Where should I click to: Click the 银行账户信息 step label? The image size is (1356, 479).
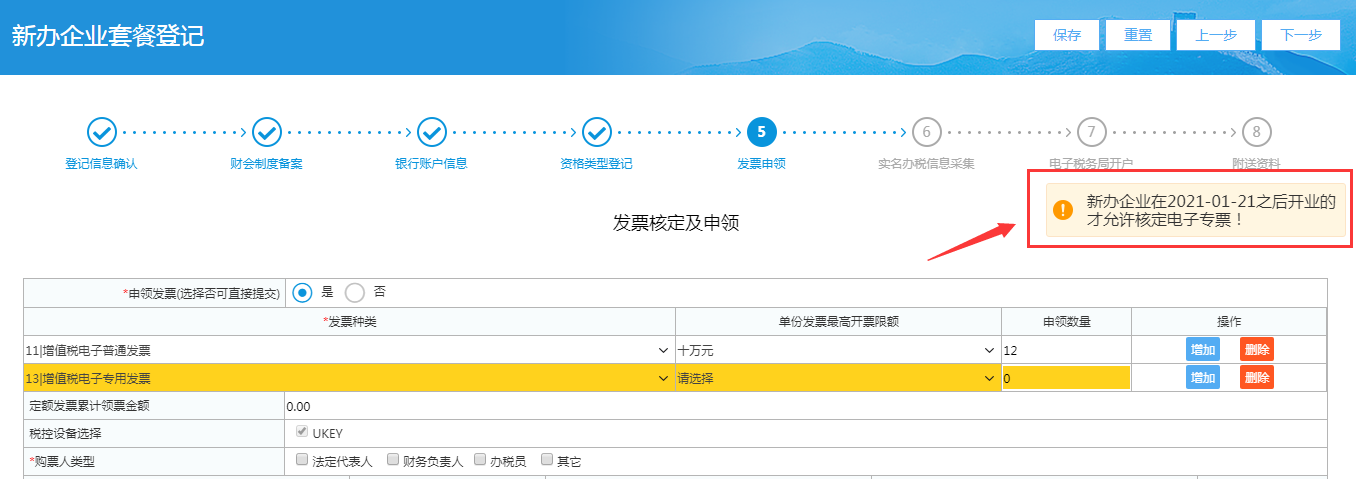(x=431, y=163)
